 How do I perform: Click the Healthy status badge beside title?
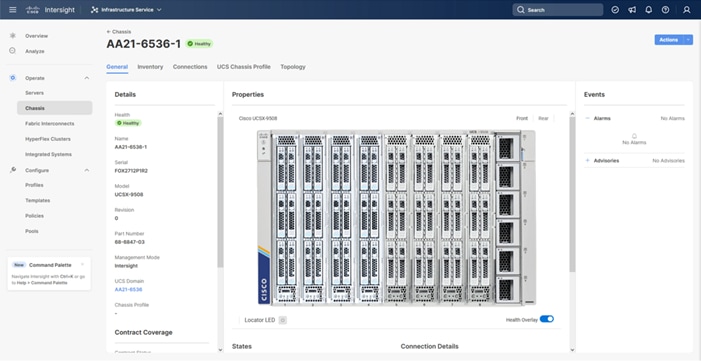(x=199, y=44)
